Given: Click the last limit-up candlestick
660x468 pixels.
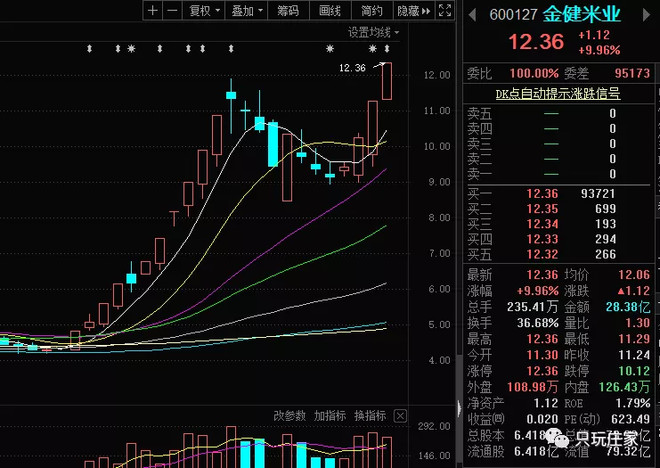Looking at the screenshot, I should pos(387,81).
